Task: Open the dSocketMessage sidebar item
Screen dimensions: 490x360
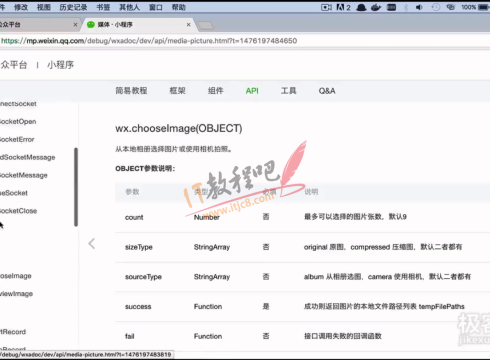Action: (28, 157)
